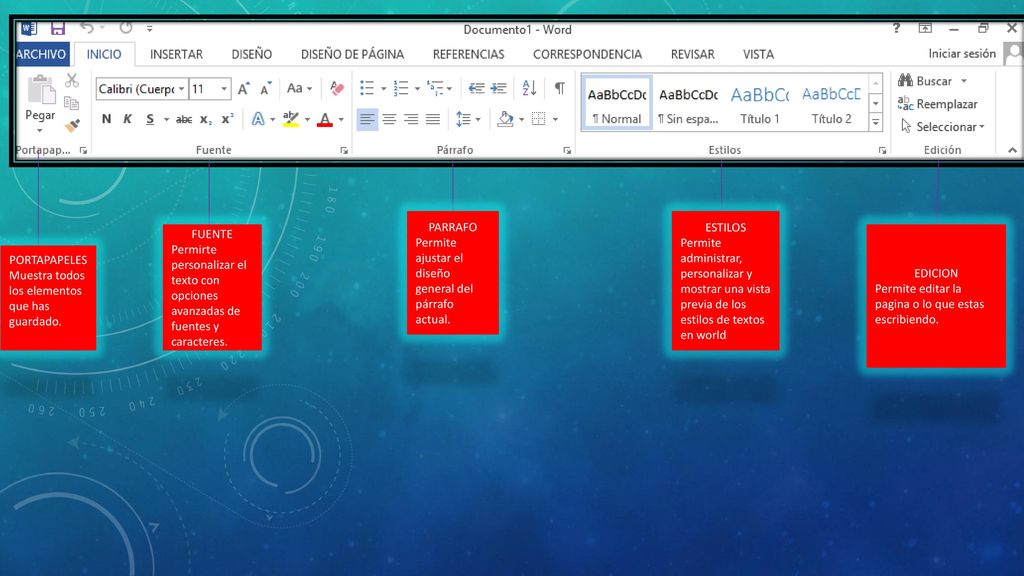Open the Fuente dialog launcher
The height and width of the screenshot is (576, 1024).
click(344, 151)
